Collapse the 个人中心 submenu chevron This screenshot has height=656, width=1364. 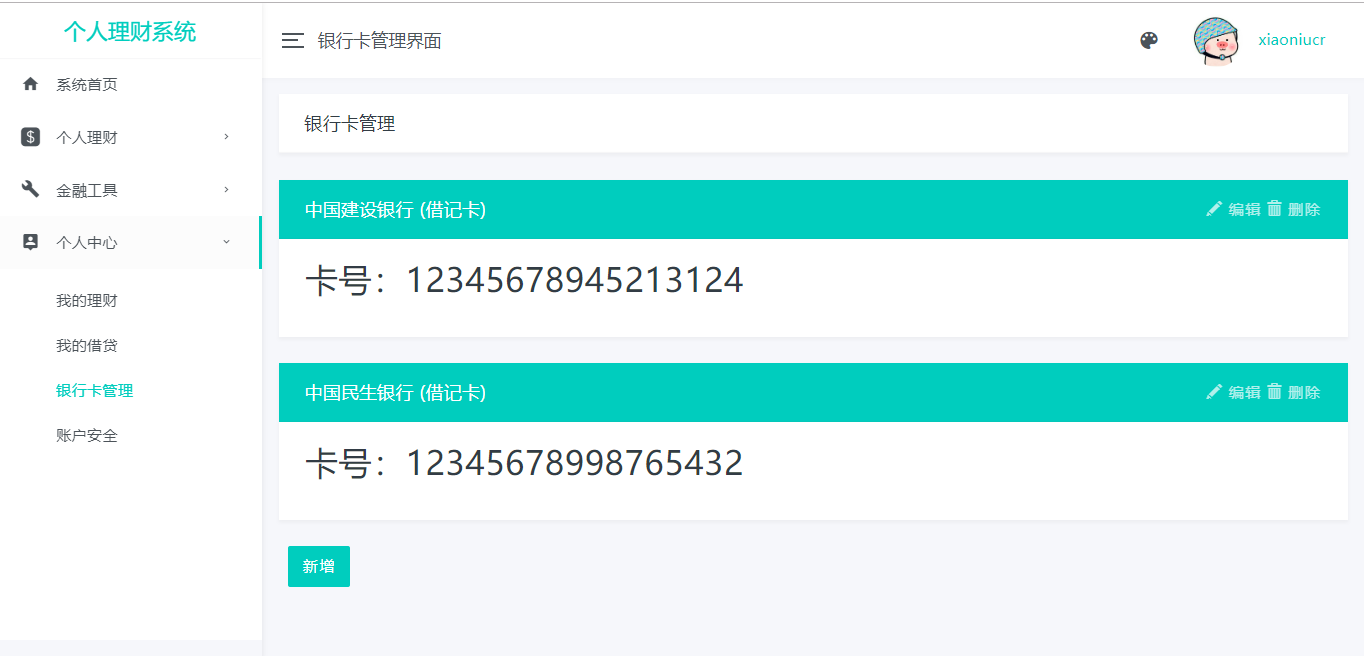tap(226, 242)
